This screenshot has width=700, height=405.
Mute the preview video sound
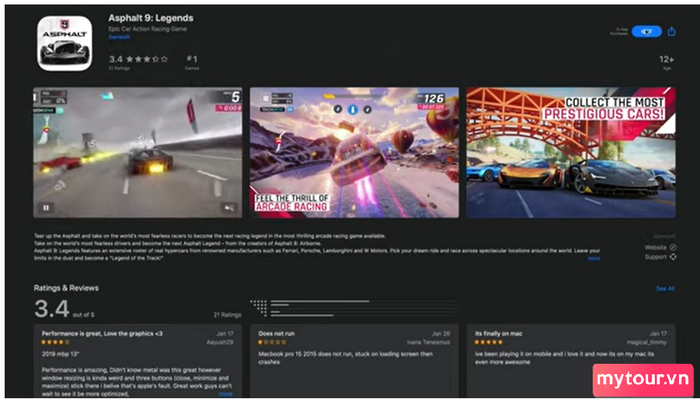[229, 208]
